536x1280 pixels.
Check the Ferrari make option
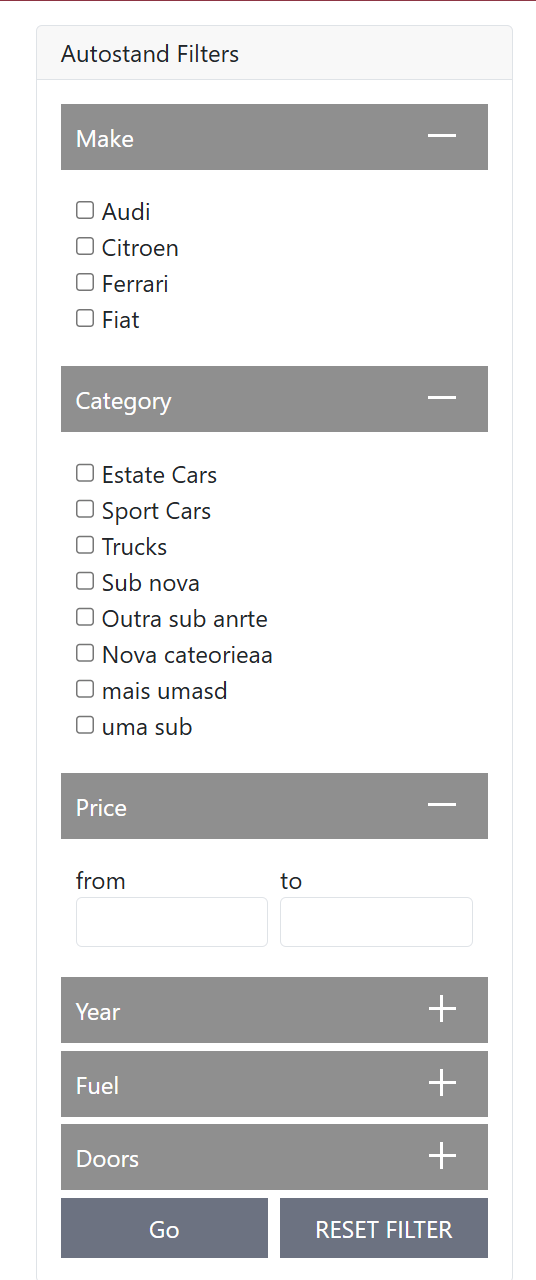(x=85, y=282)
